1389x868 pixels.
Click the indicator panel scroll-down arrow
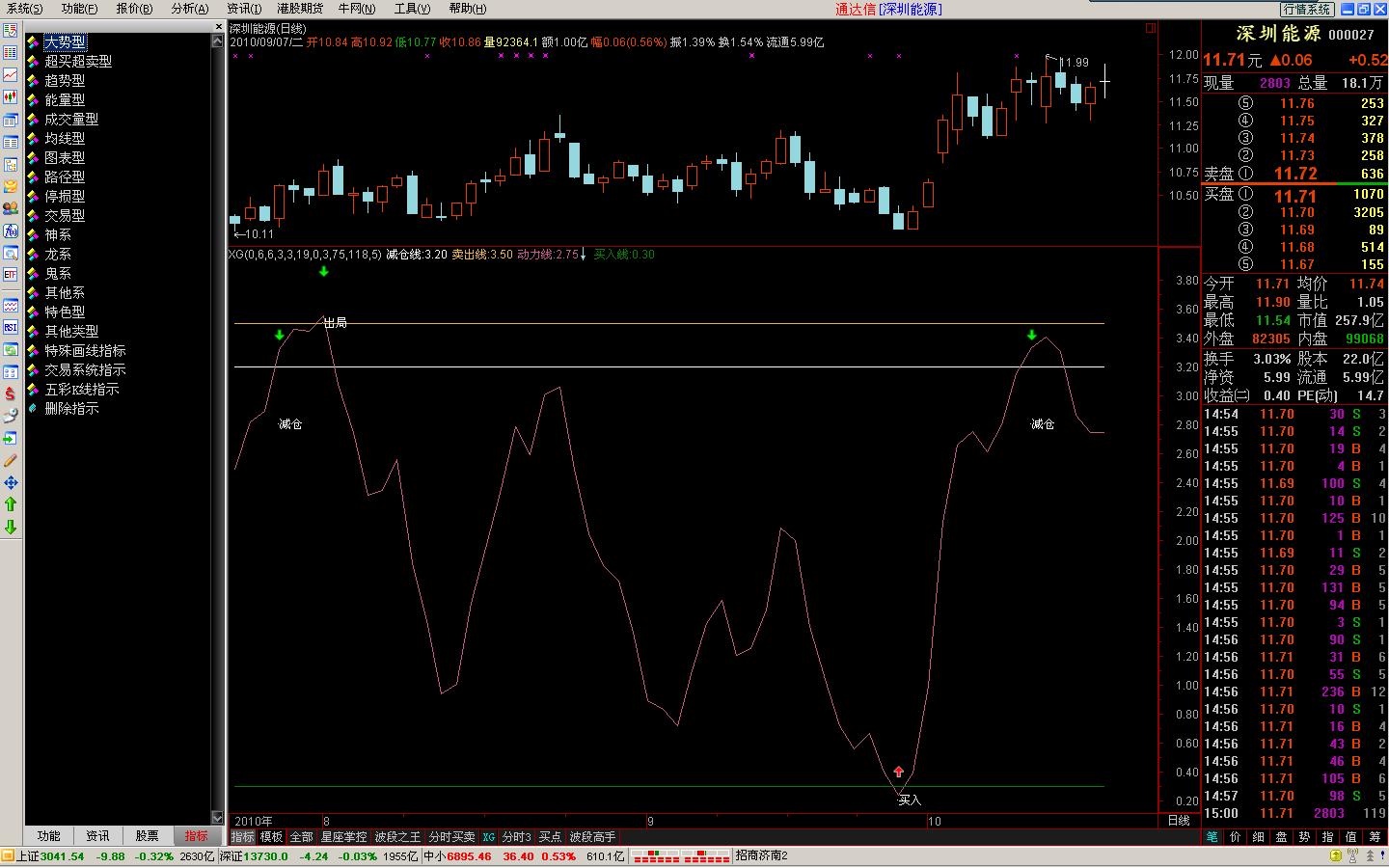tap(217, 818)
